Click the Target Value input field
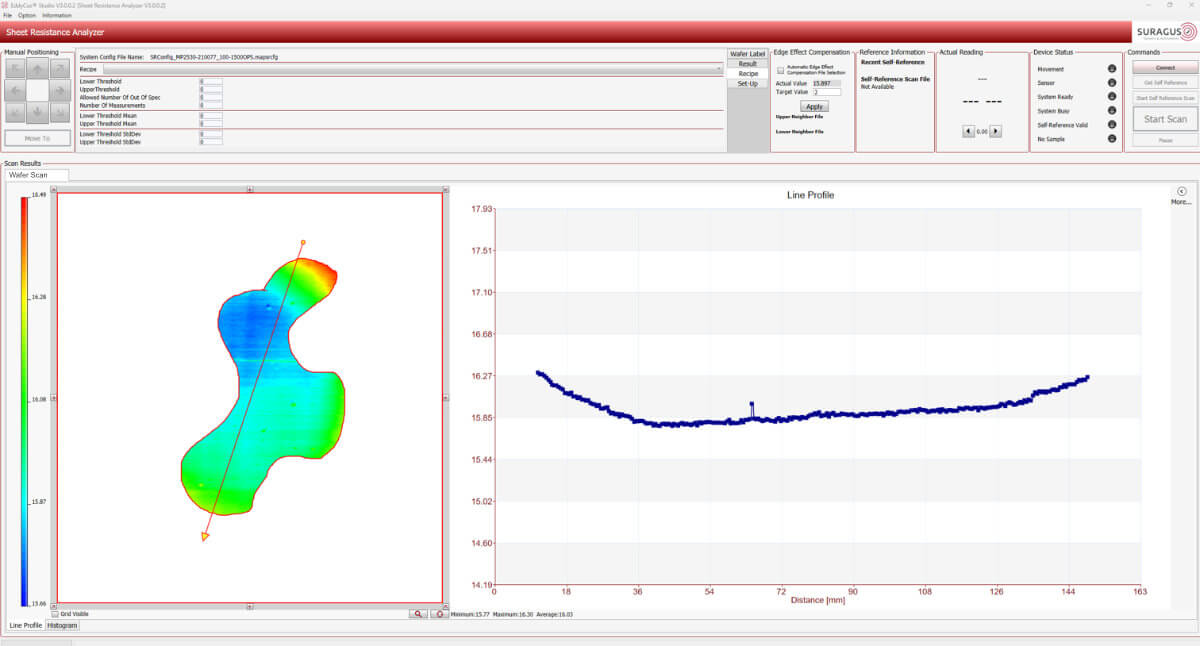The height and width of the screenshot is (646, 1200). 826,92
